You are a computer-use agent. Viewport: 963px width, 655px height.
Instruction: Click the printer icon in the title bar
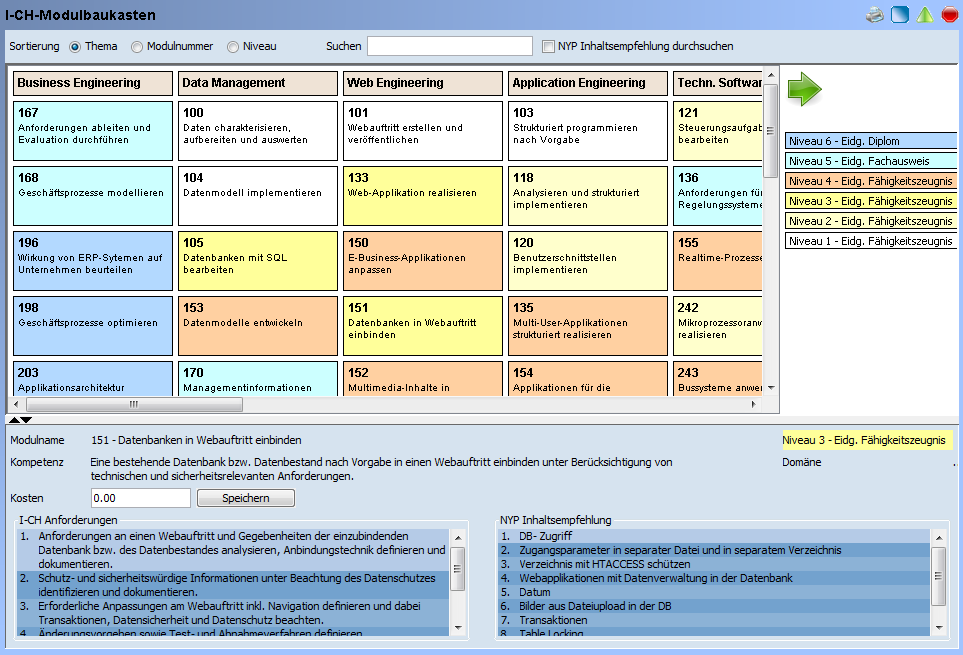pos(875,15)
